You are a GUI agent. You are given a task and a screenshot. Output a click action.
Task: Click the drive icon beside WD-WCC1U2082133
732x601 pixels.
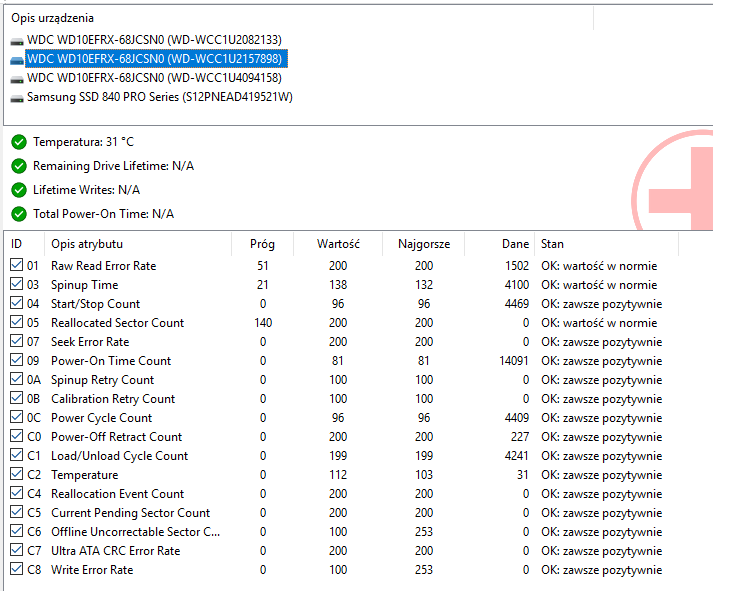pos(17,42)
